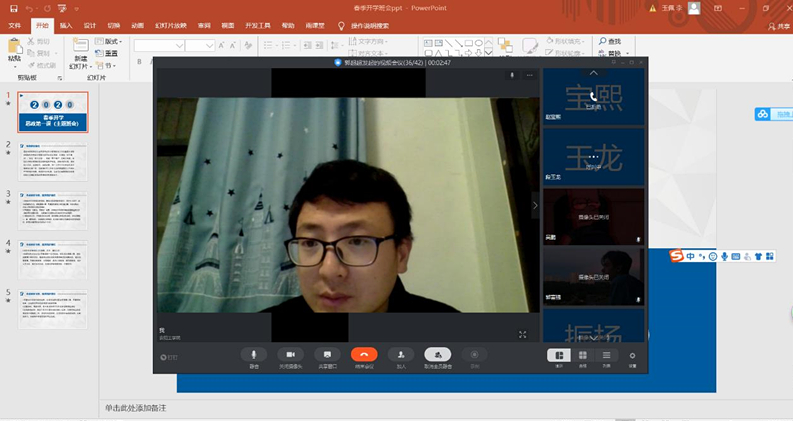
Task: Click the 查找 find button
Action: coord(610,41)
